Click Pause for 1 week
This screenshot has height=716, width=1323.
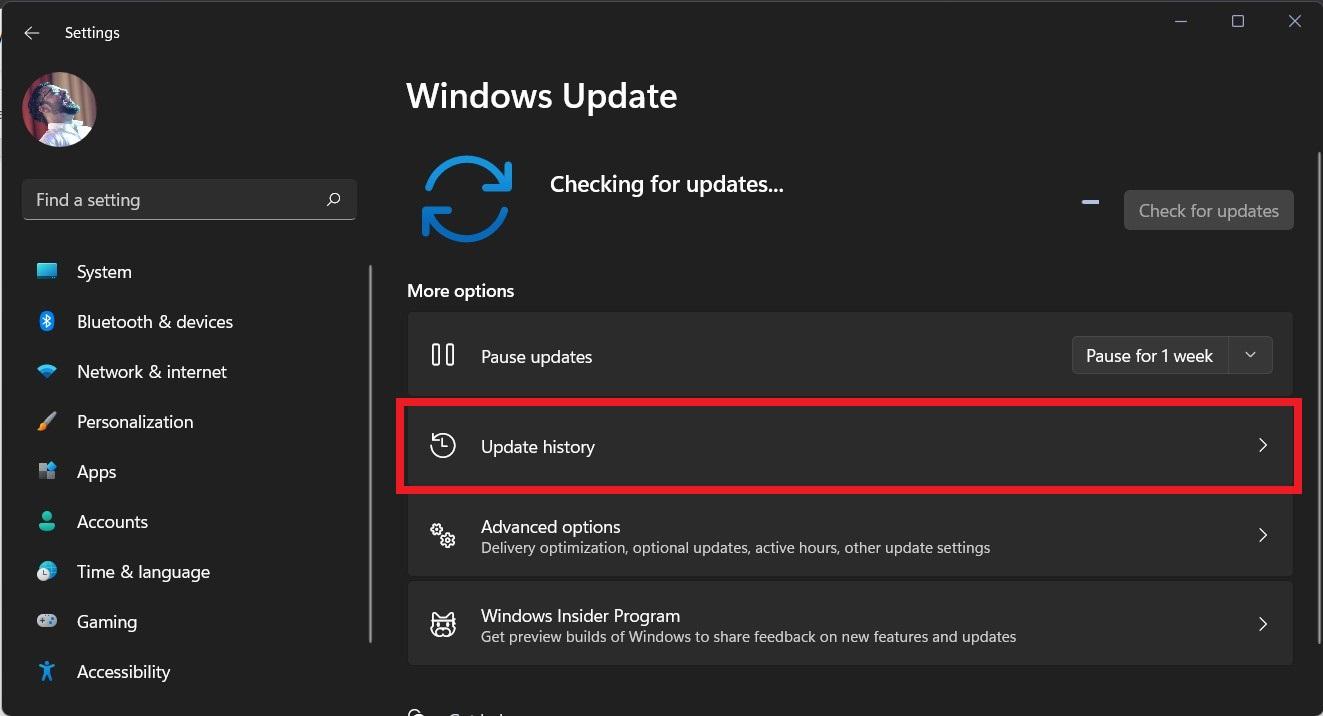1148,355
